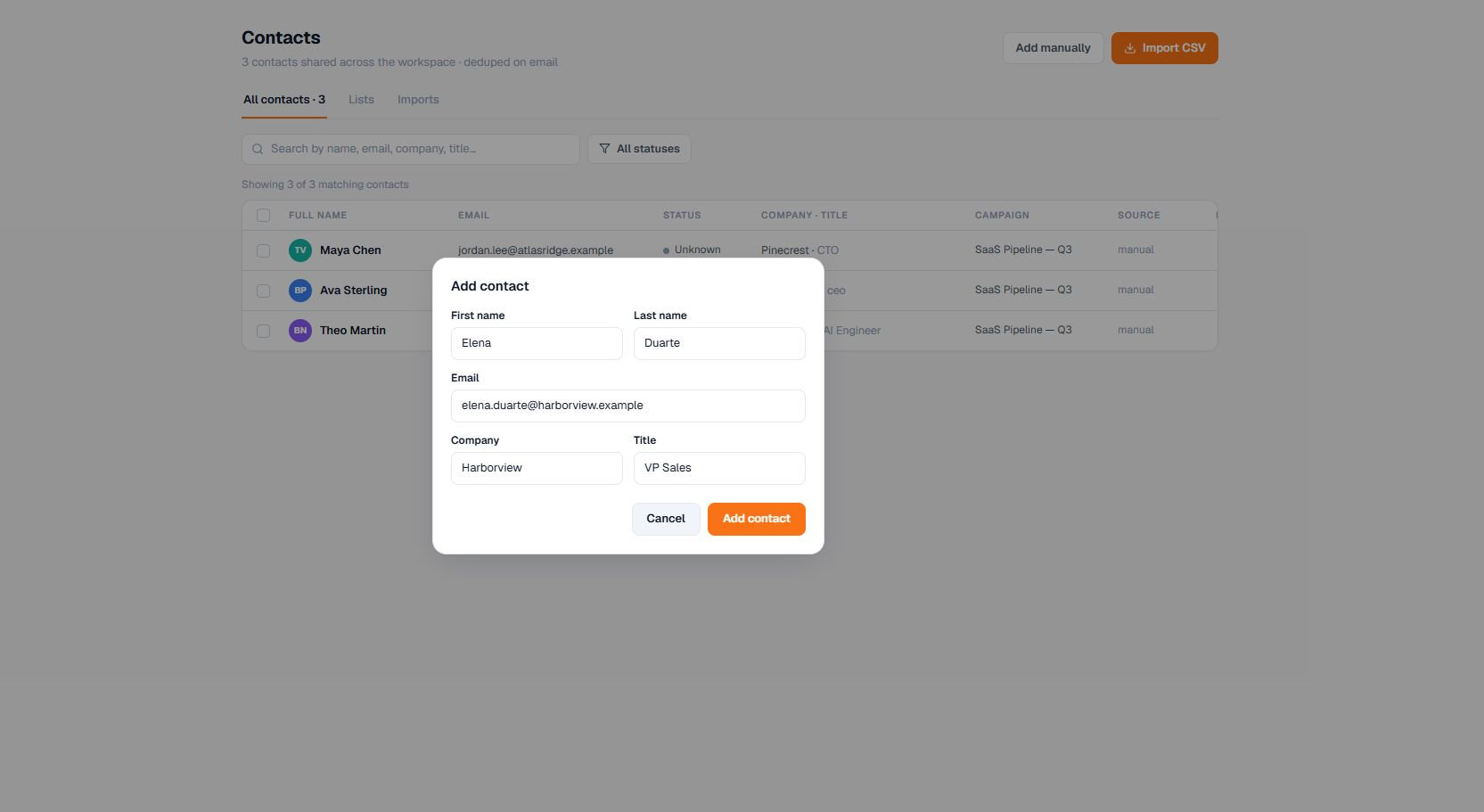1484x812 pixels.
Task: Click the FULL NAME column header
Action: point(317,215)
